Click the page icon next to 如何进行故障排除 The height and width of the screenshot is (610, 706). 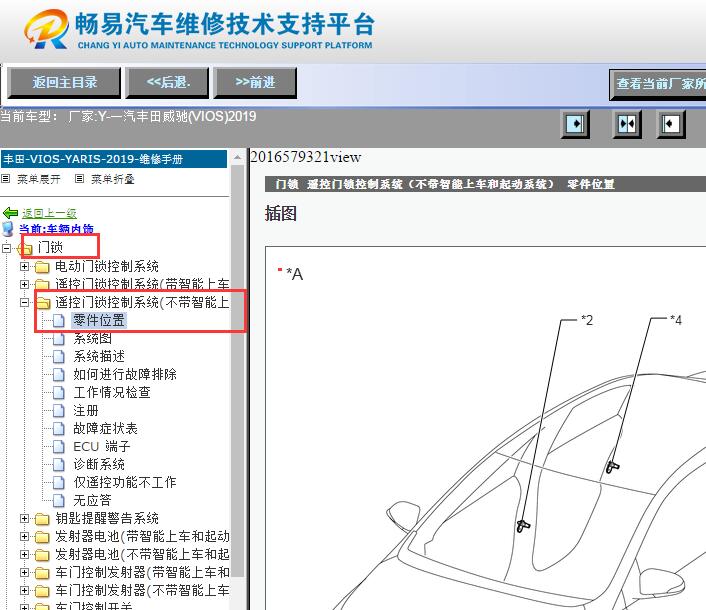click(x=59, y=375)
